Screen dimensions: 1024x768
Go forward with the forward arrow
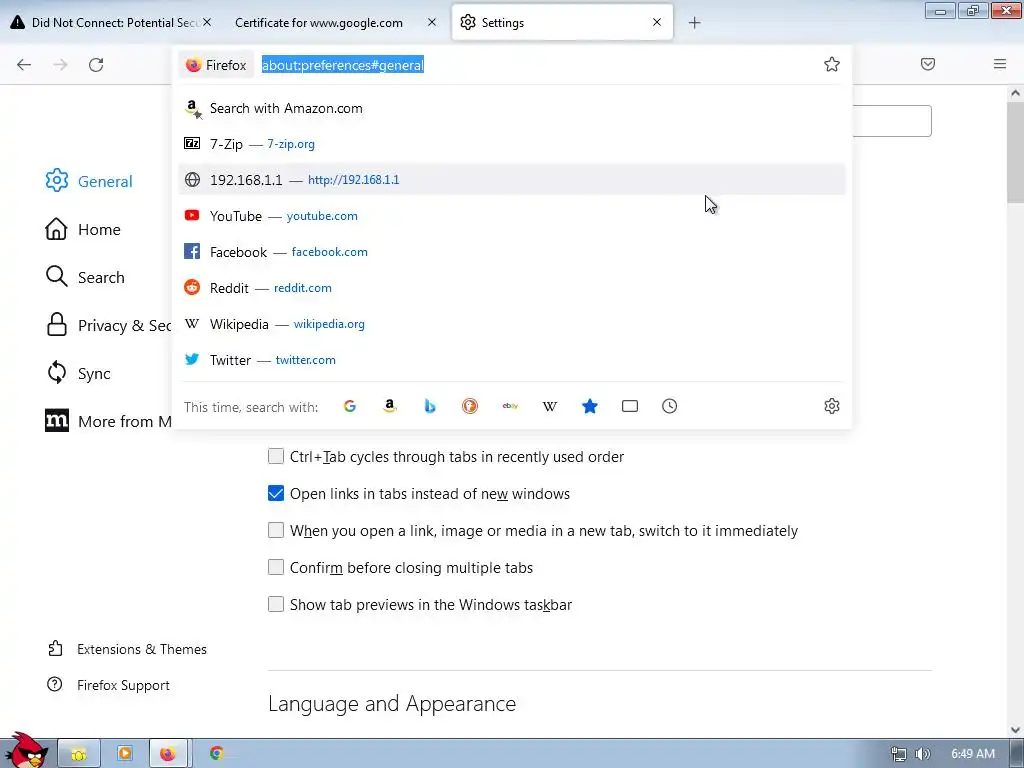(x=60, y=65)
